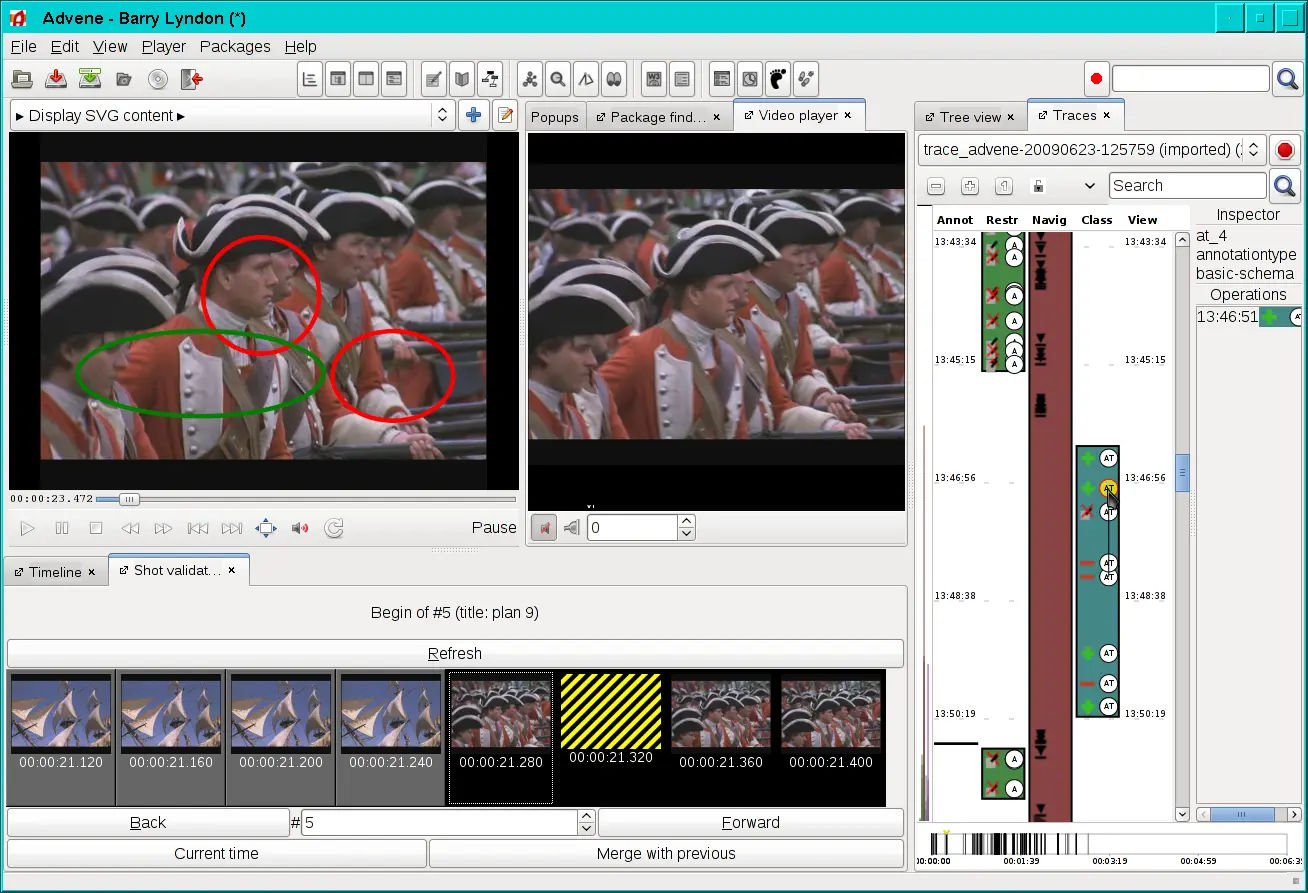Click the zoom-in plus icon in Traces panel
Image resolution: width=1308 pixels, height=893 pixels.
[x=970, y=186]
